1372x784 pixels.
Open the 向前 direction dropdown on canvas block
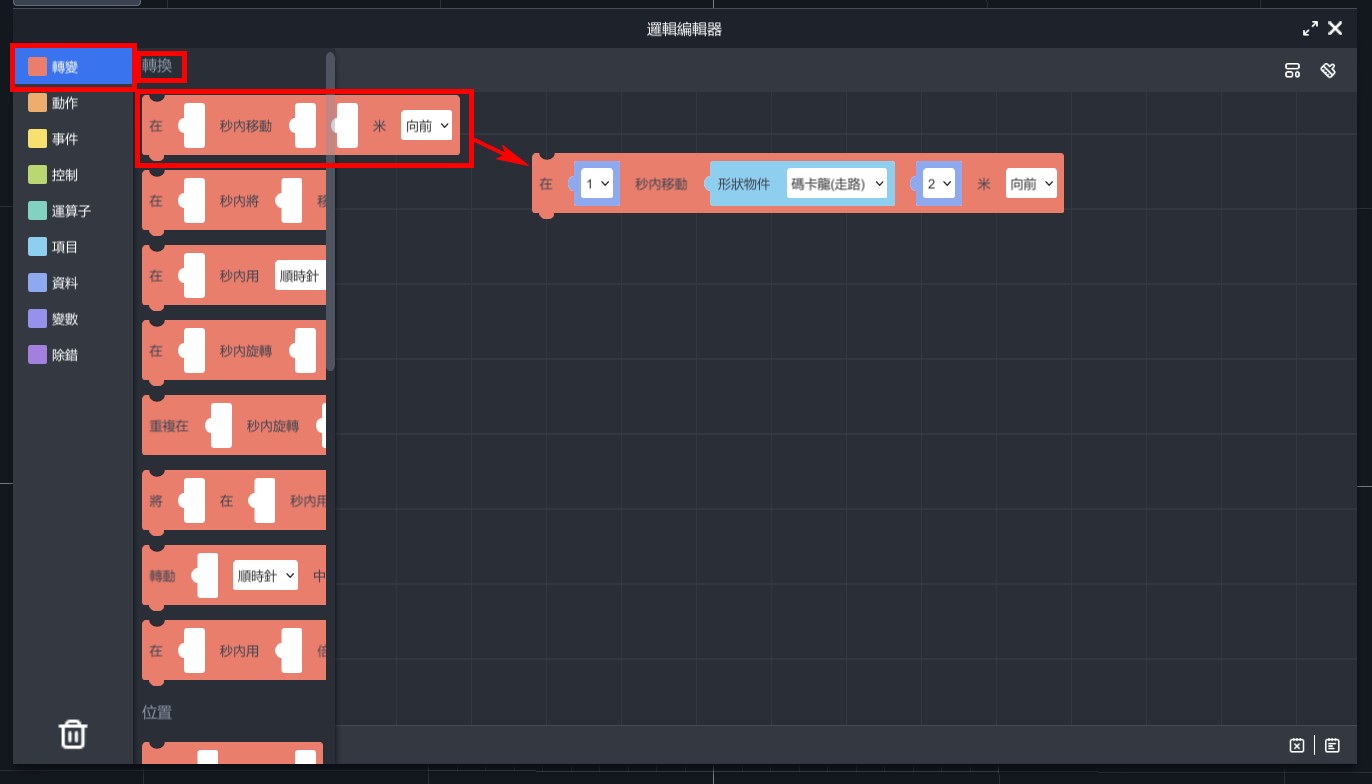tap(1030, 184)
